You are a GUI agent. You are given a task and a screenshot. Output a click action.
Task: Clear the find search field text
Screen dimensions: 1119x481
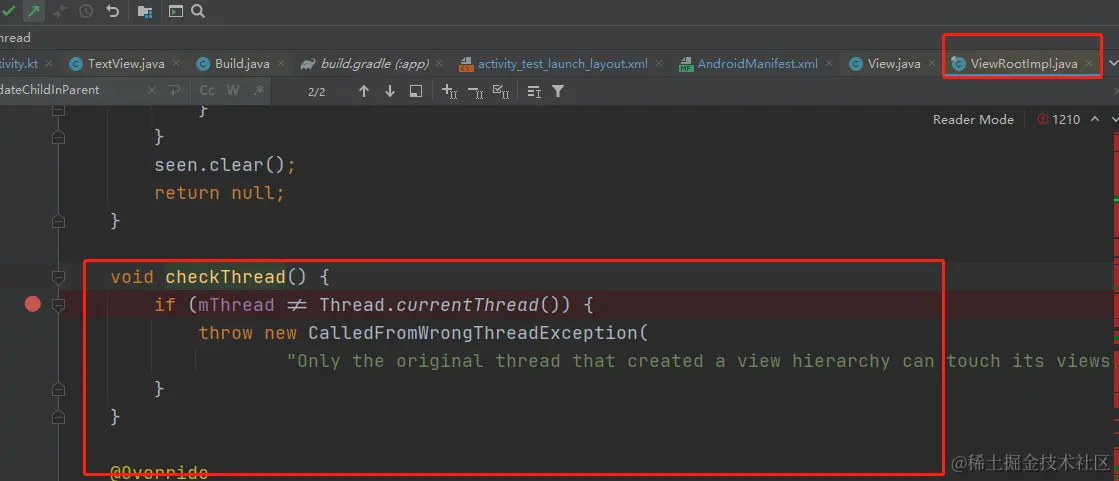[151, 91]
